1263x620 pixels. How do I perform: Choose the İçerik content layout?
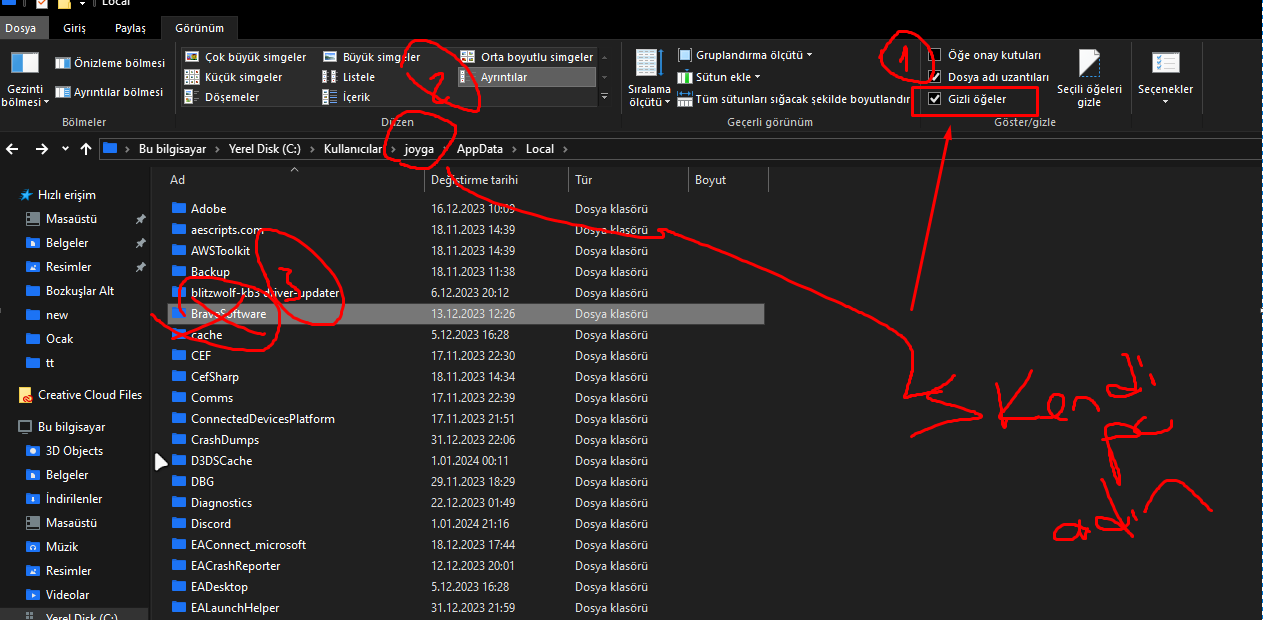coord(346,97)
